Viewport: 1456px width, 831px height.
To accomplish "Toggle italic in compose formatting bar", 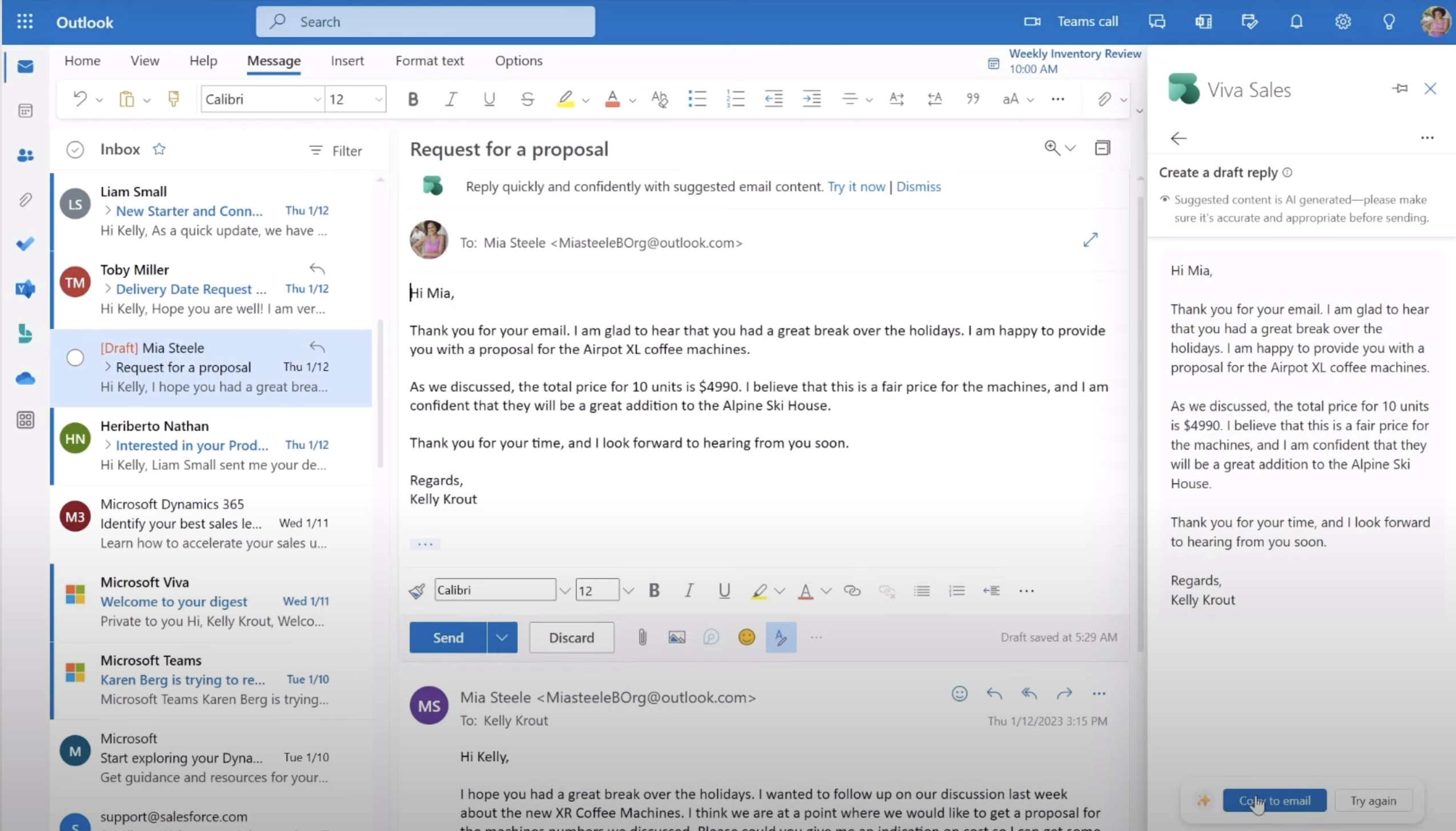I will [x=689, y=591].
